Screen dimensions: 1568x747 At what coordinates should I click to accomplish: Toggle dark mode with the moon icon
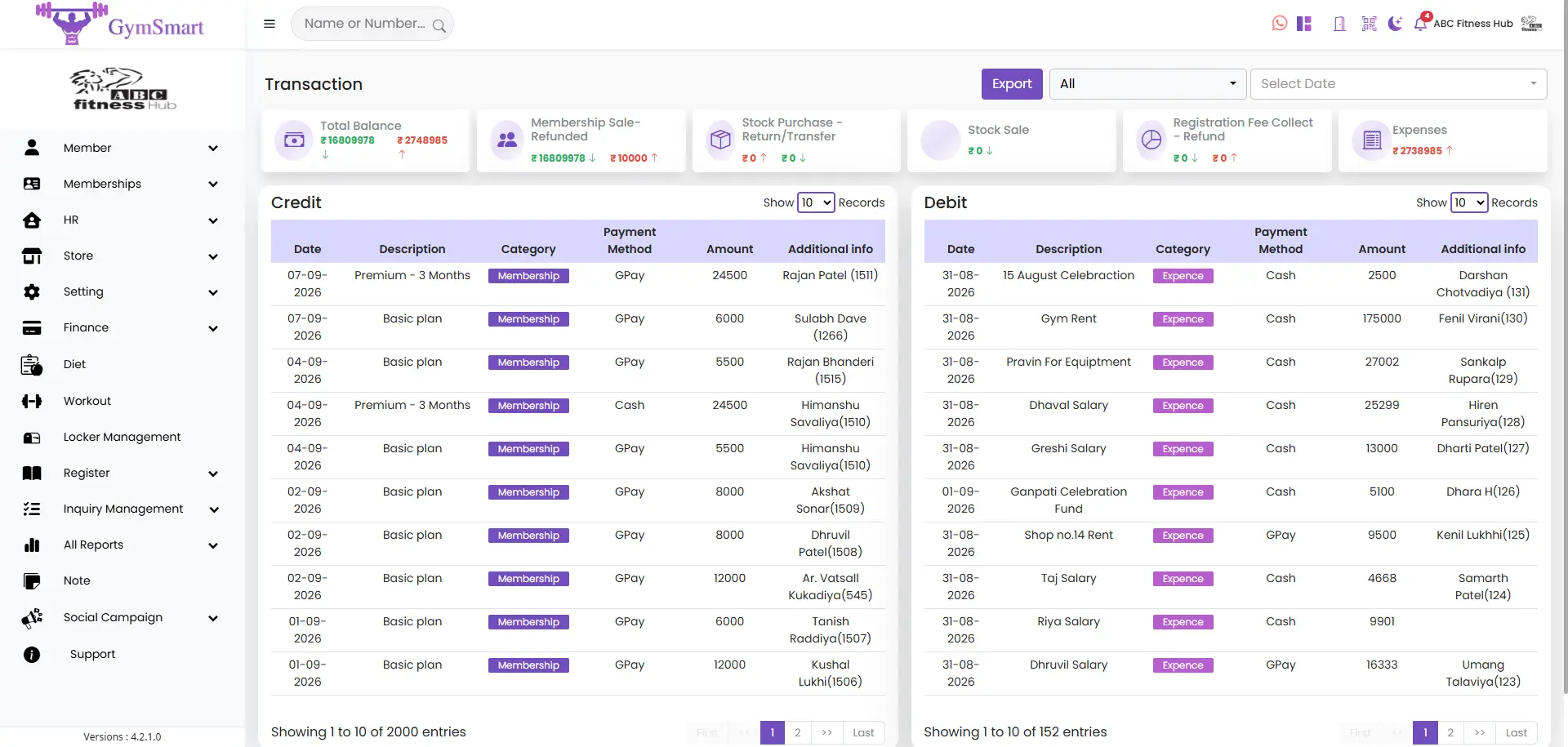pyautogui.click(x=1395, y=24)
